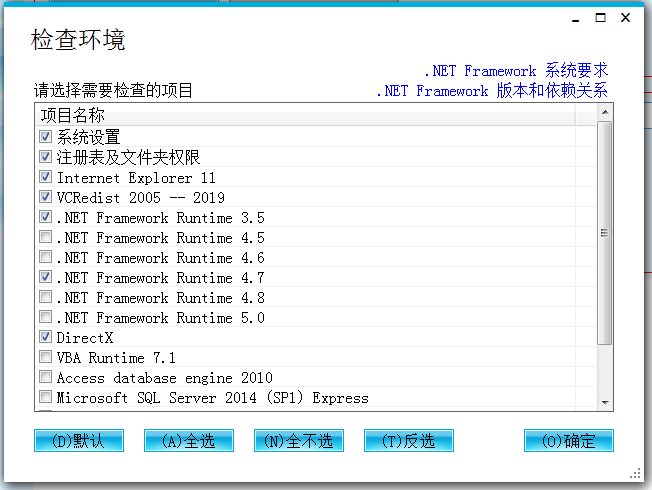This screenshot has height=490, width=652.
Task: Click the (D)默认 button
Action: [x=78, y=441]
